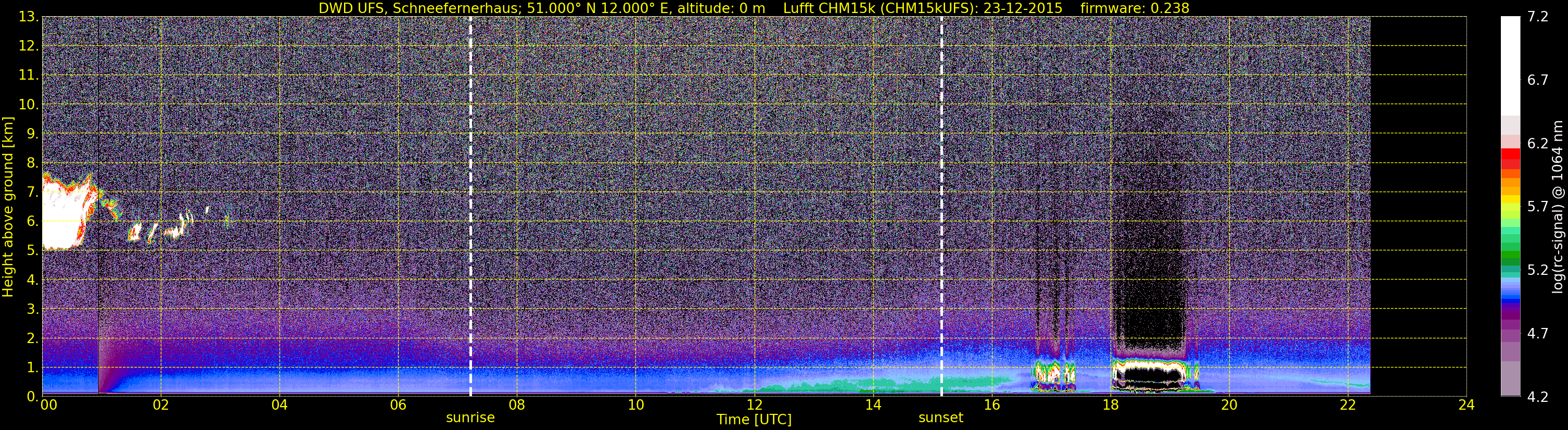The width and height of the screenshot is (1568, 430).
Task: Click the time axis tick 14
Action: (873, 406)
